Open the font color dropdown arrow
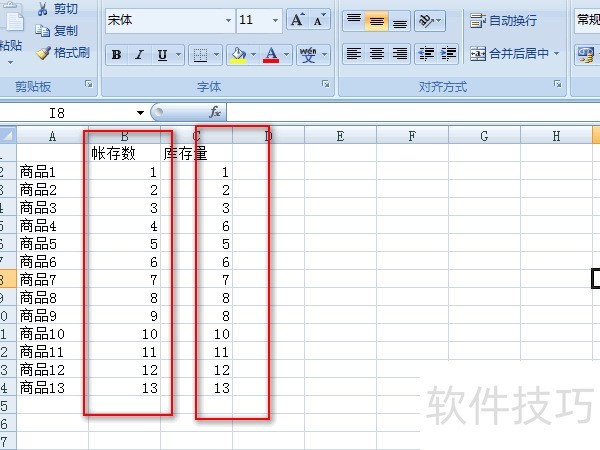This screenshot has height=450, width=600. (287, 55)
